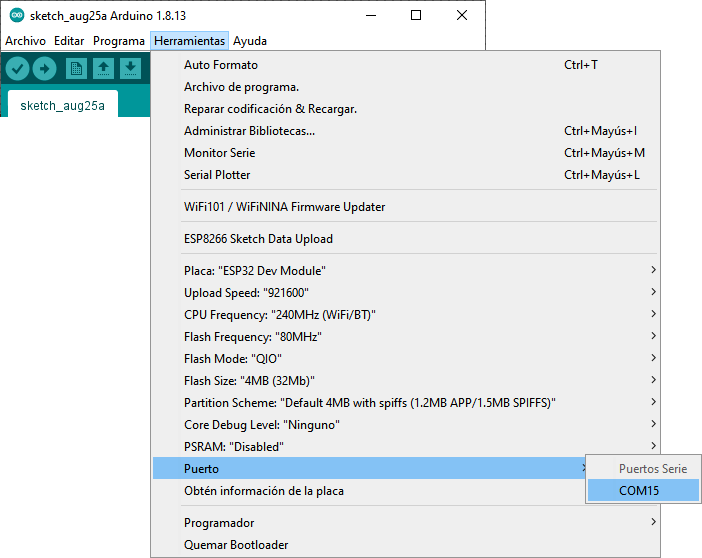
Task: Expand the Programador submenu
Action: [406, 523]
